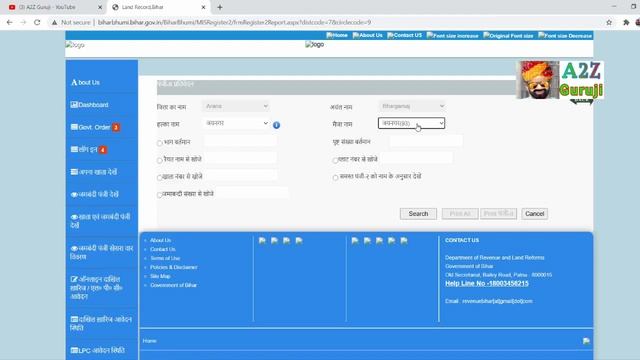Open the sidebar लॉग इन item
The image size is (640, 360).
click(x=88, y=150)
